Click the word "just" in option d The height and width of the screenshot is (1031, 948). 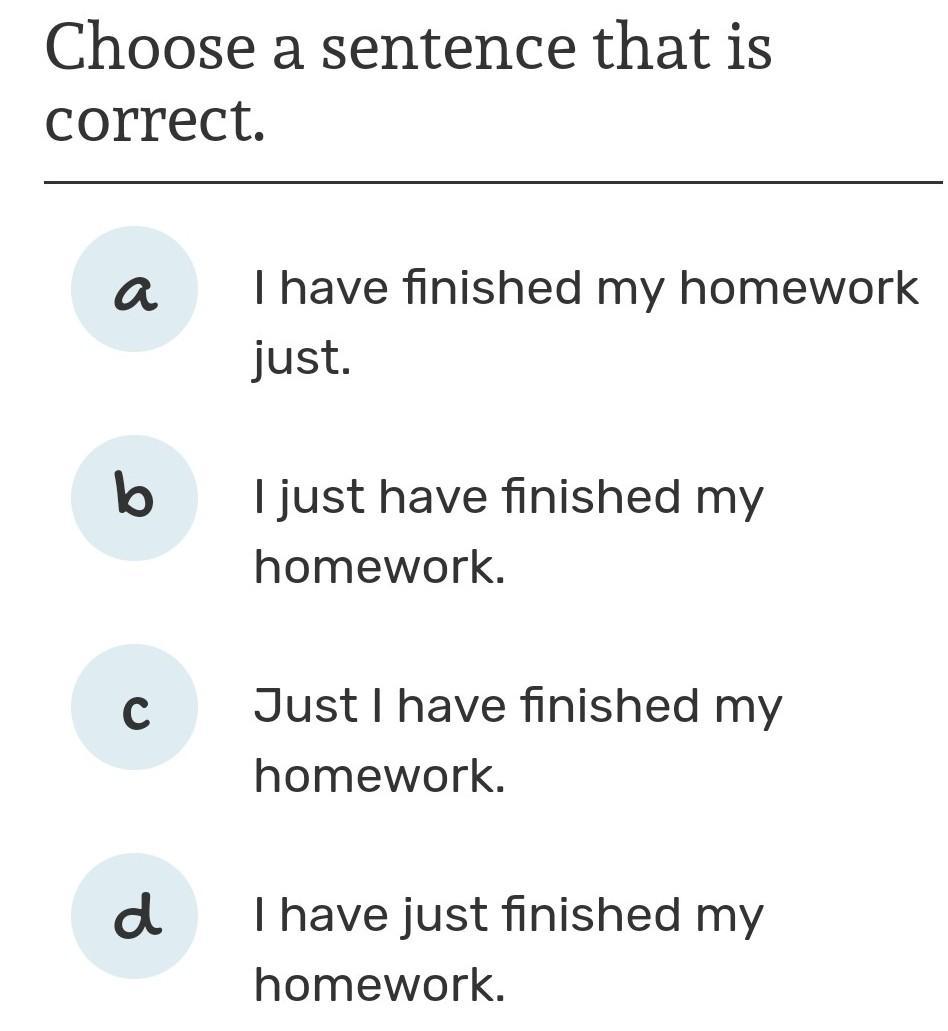(448, 916)
